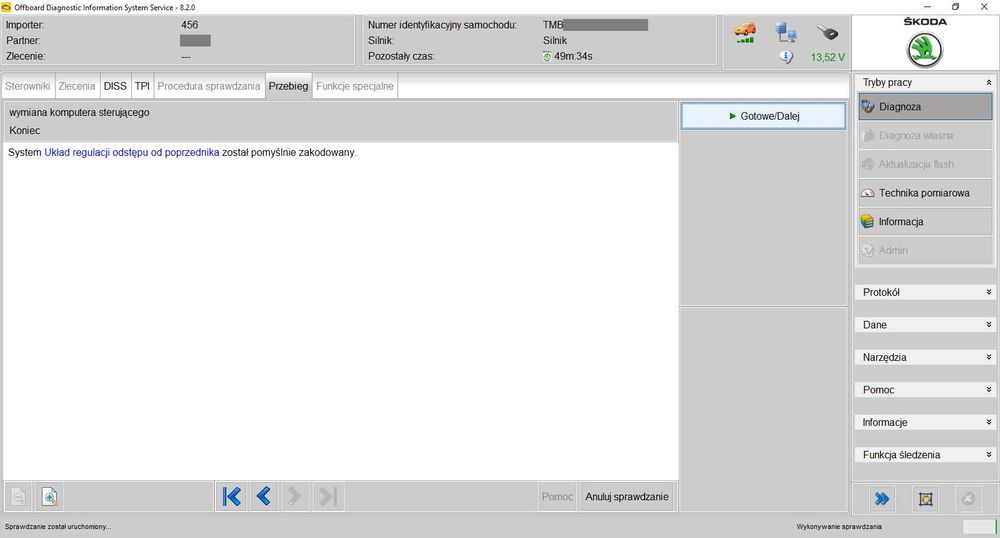This screenshot has height=538, width=1000.
Task: Expand the Dane section
Action: (x=988, y=324)
